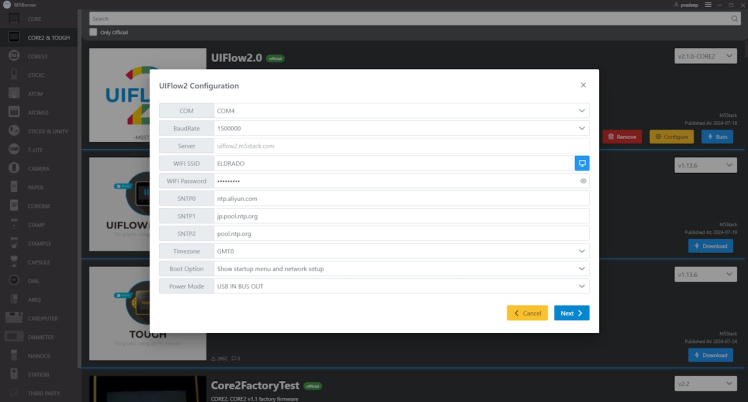The height and width of the screenshot is (402, 748).
Task: Open the hamburger menu in title bar
Action: [708, 5]
